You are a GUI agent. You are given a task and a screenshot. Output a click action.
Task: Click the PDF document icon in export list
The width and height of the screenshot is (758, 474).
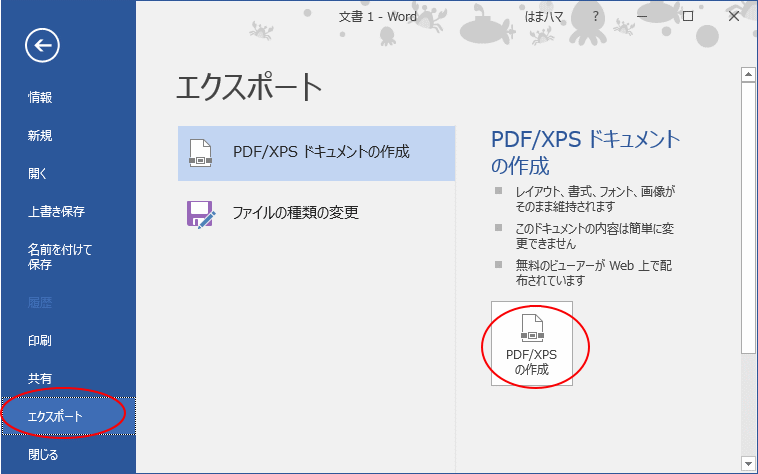pyautogui.click(x=200, y=153)
